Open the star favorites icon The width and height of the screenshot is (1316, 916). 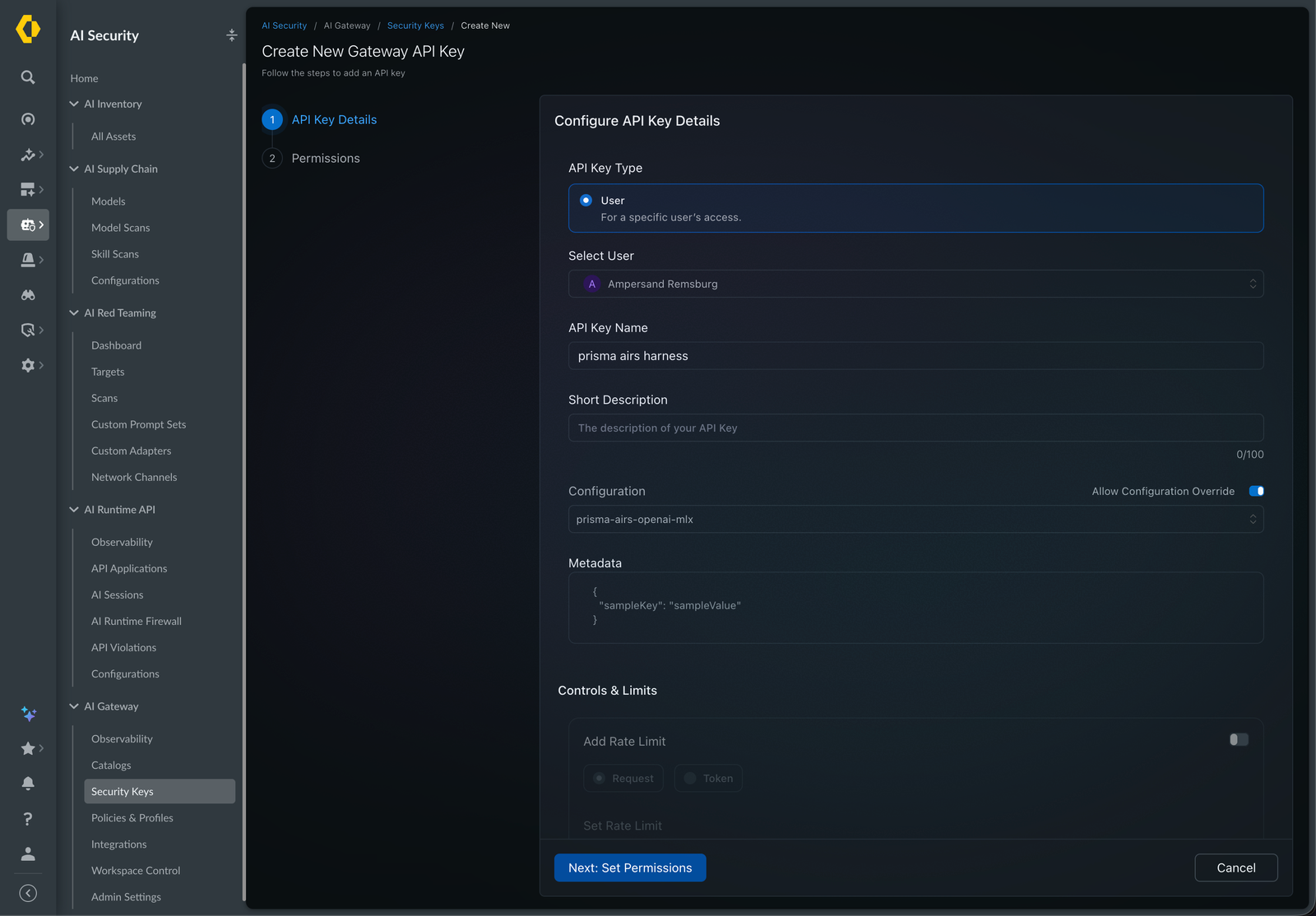28,748
